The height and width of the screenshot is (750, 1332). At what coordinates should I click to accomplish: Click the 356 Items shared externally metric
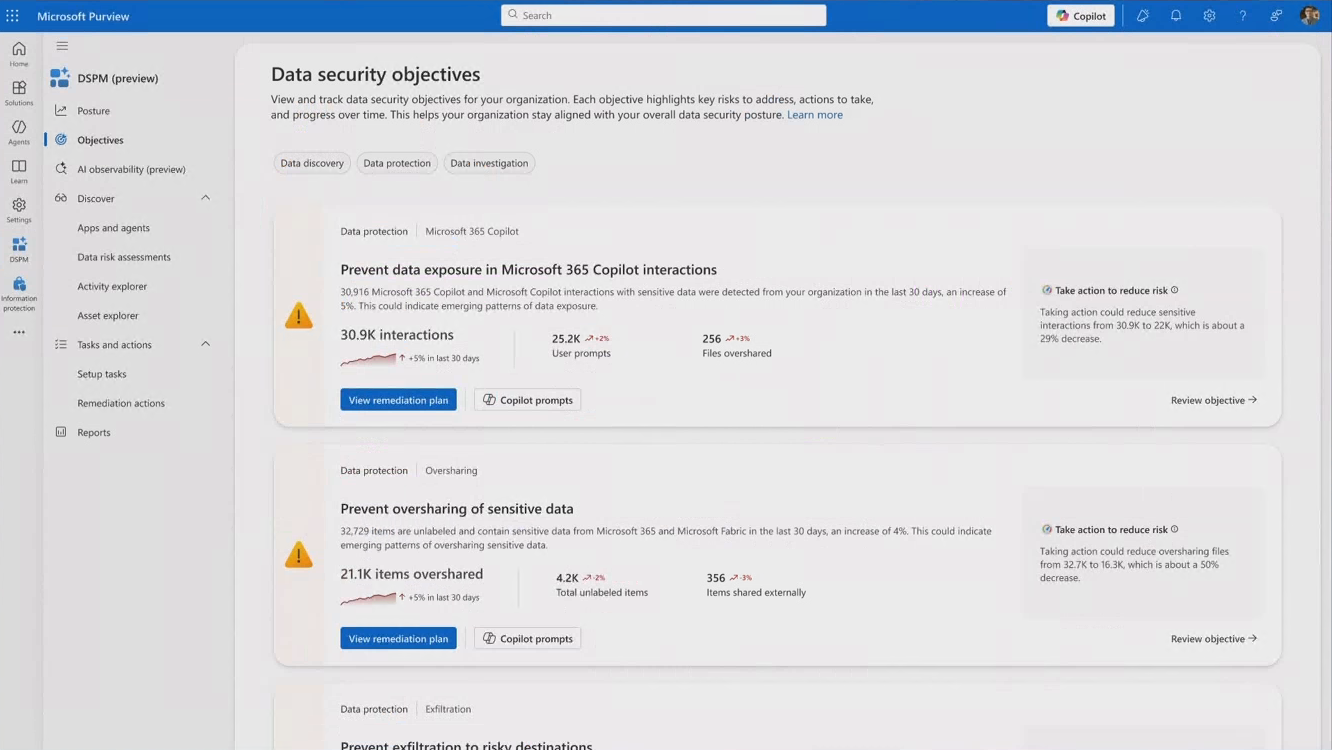(756, 584)
